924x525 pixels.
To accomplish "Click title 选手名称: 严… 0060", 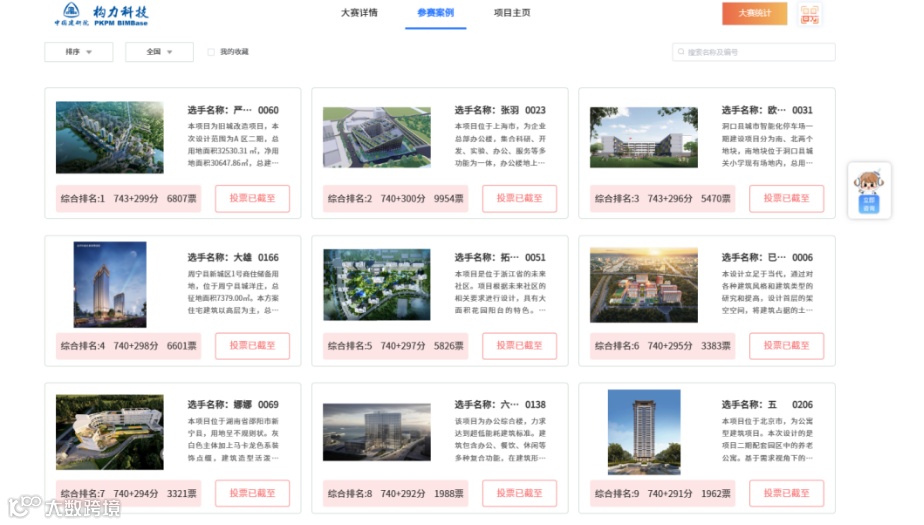I will coord(233,110).
